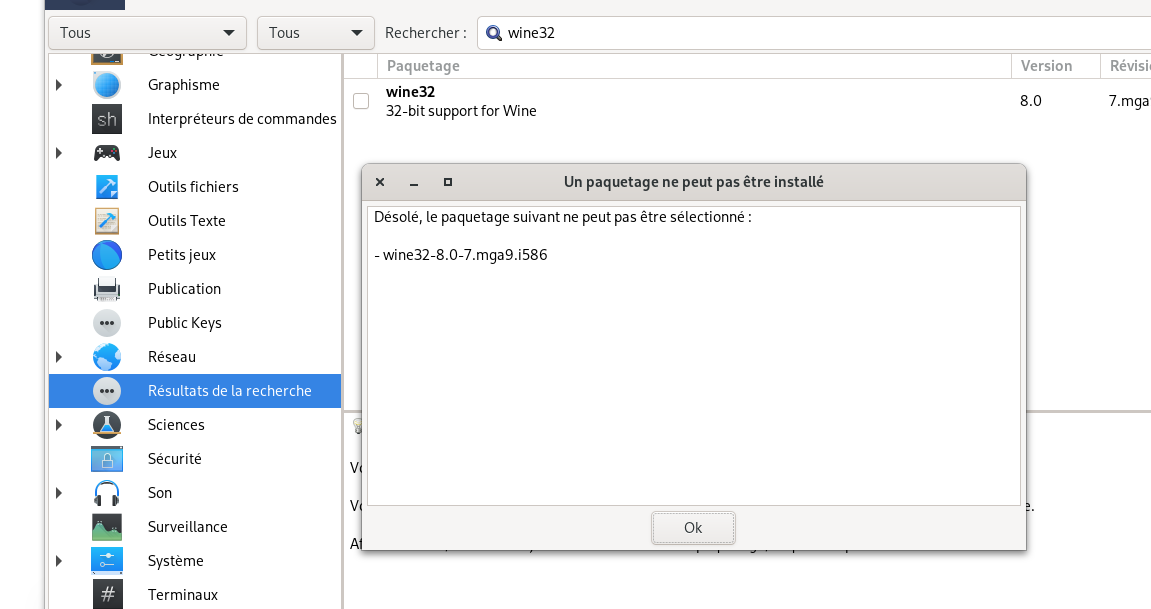Click 'wine32-8.0-7.mga9.i586' text in dialog
1151x609 pixels.
click(465, 255)
